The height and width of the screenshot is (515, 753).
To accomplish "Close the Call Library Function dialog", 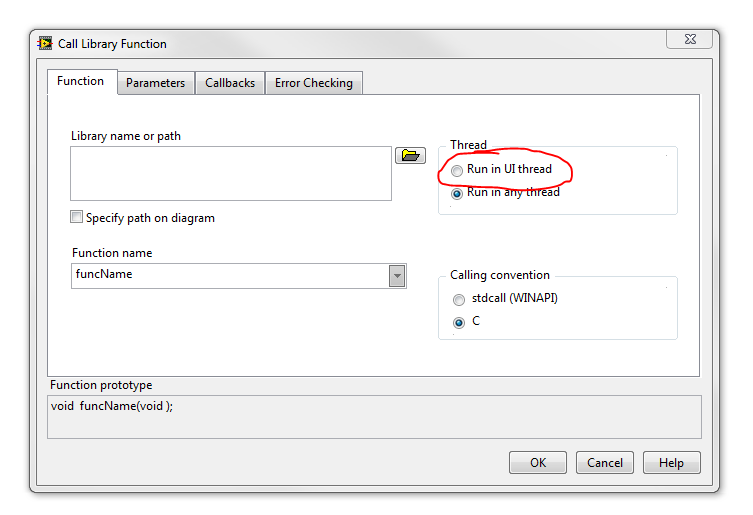I will click(692, 38).
